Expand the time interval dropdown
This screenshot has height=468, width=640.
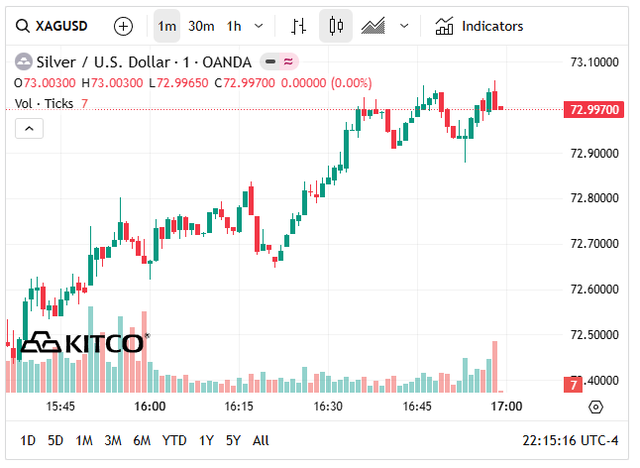pyautogui.click(x=260, y=26)
